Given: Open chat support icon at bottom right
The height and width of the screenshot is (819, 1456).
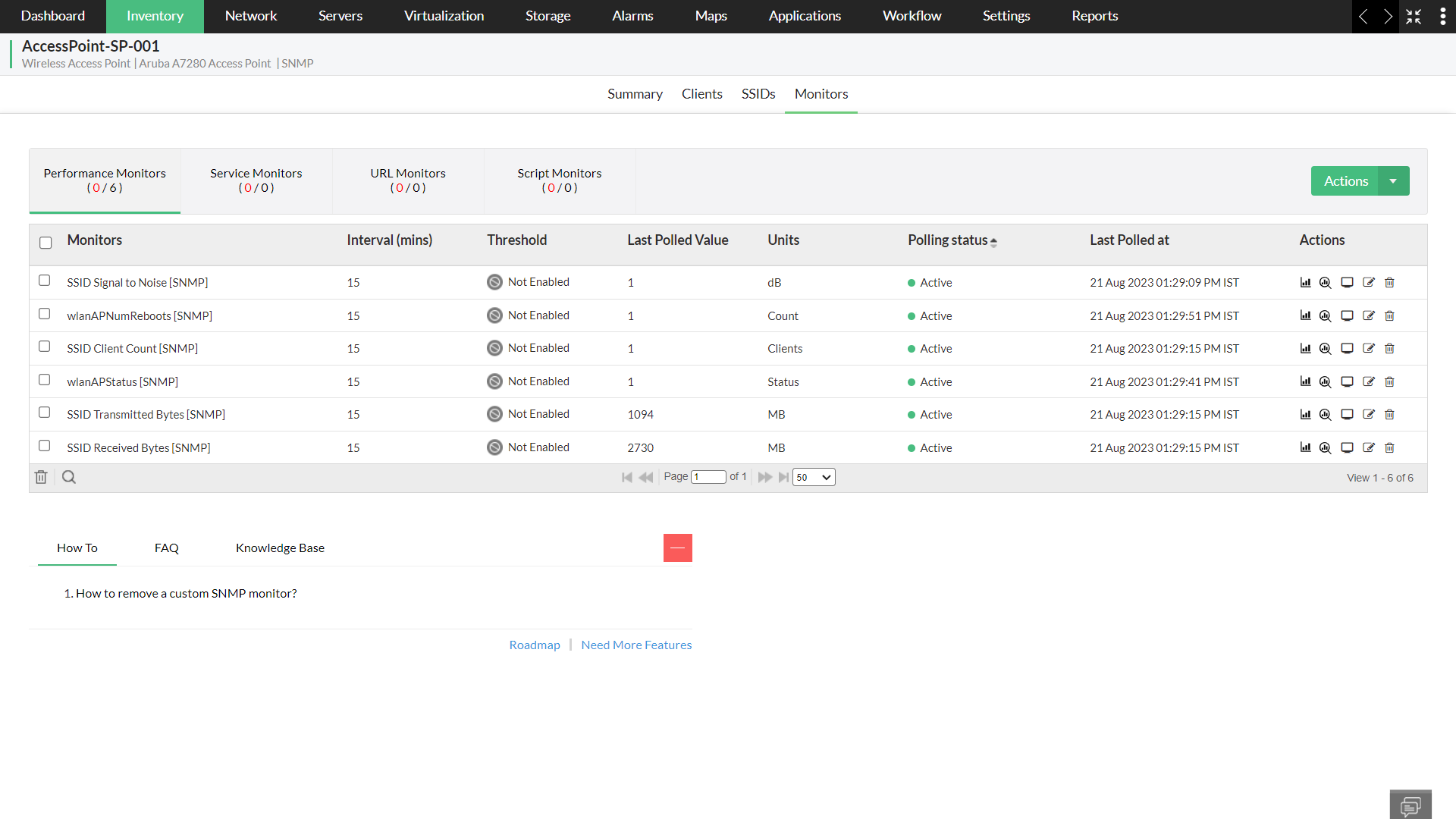Looking at the screenshot, I should click(x=1410, y=805).
